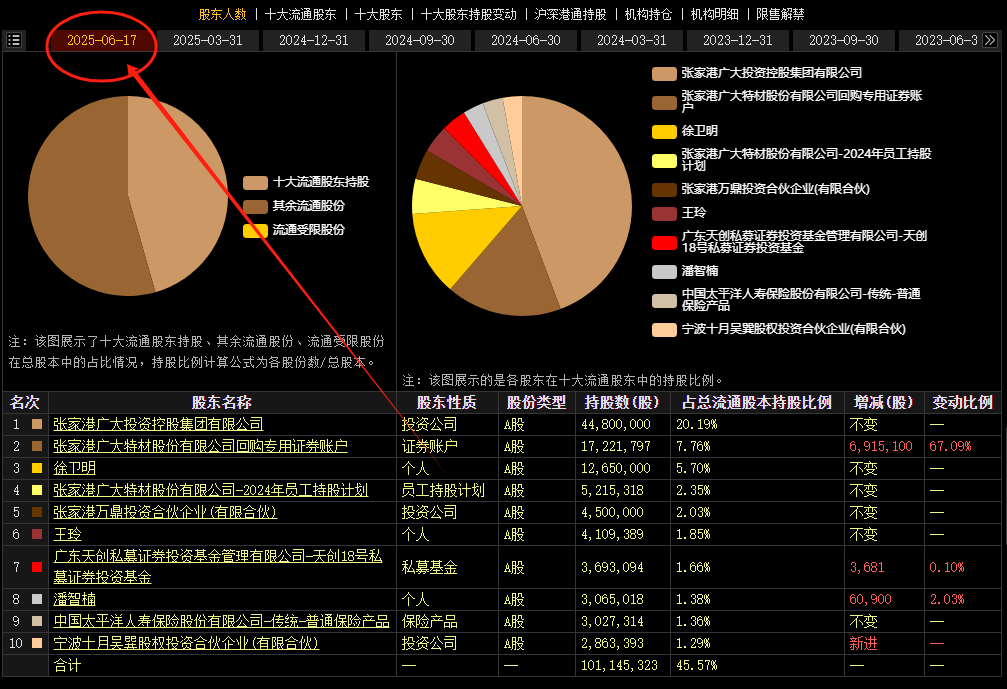Switch to 沪深港通持股 tab

pos(570,14)
